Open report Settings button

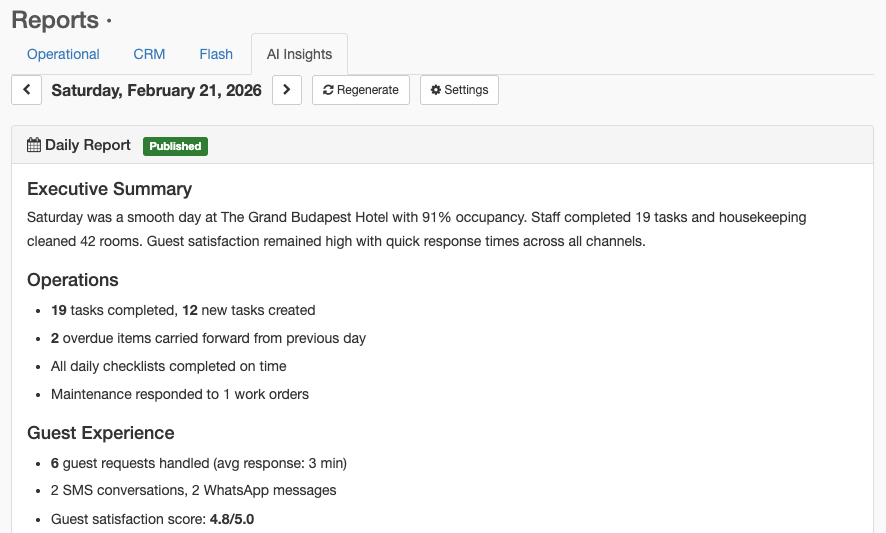click(x=459, y=90)
